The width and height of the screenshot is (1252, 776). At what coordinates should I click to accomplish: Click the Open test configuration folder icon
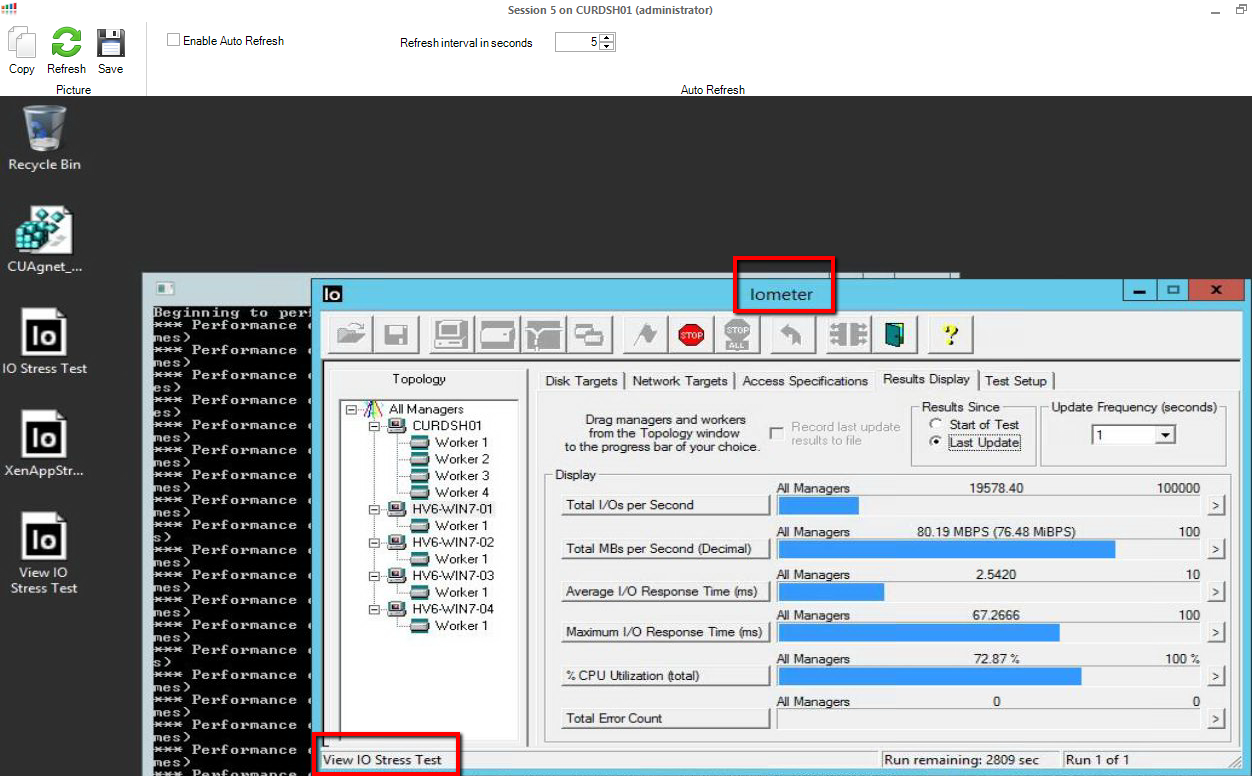[351, 335]
